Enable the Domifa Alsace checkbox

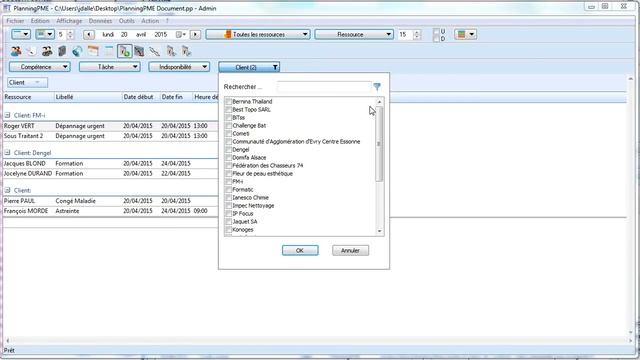coord(229,158)
